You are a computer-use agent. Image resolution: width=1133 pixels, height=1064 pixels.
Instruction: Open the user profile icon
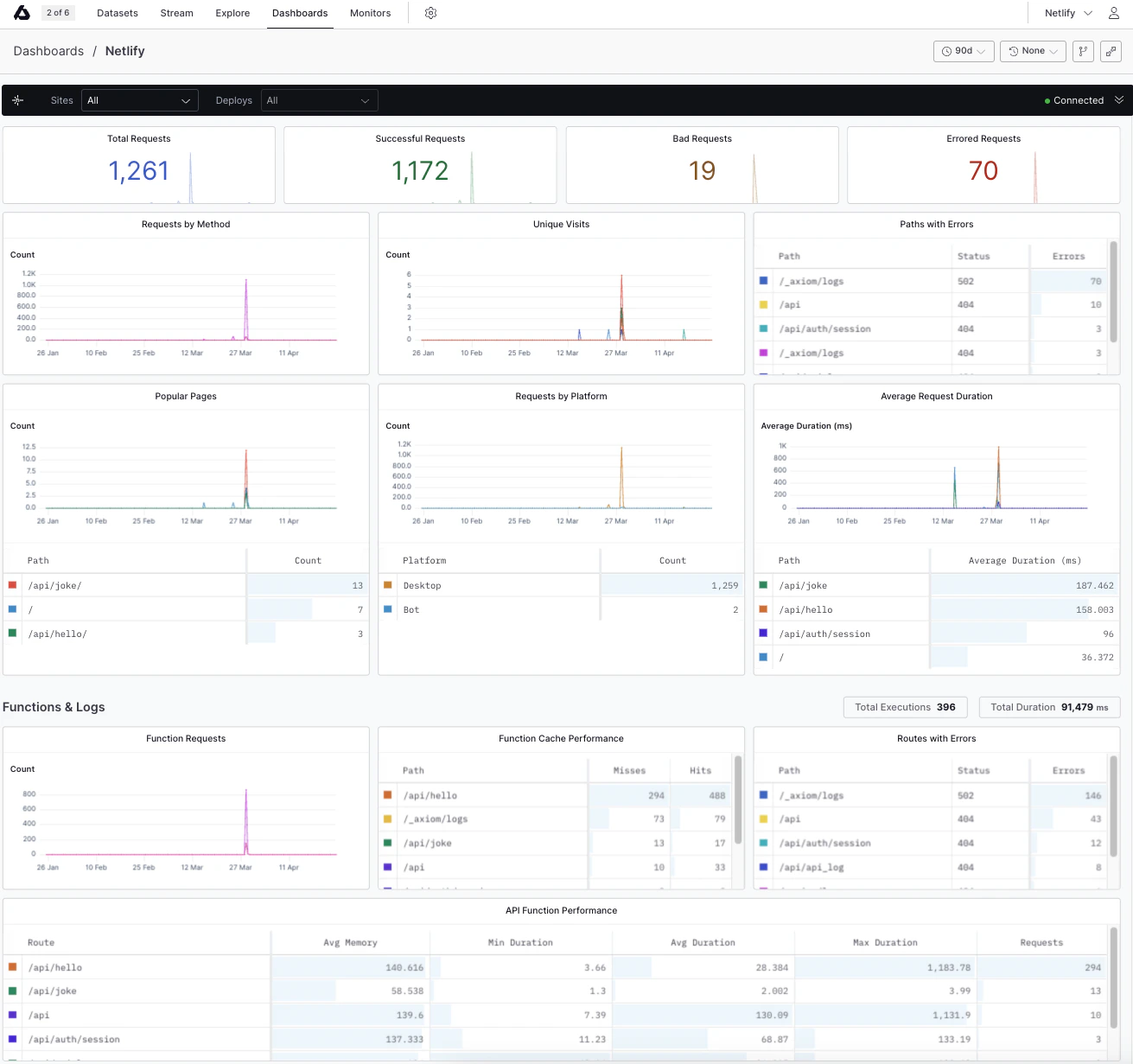[x=1114, y=13]
